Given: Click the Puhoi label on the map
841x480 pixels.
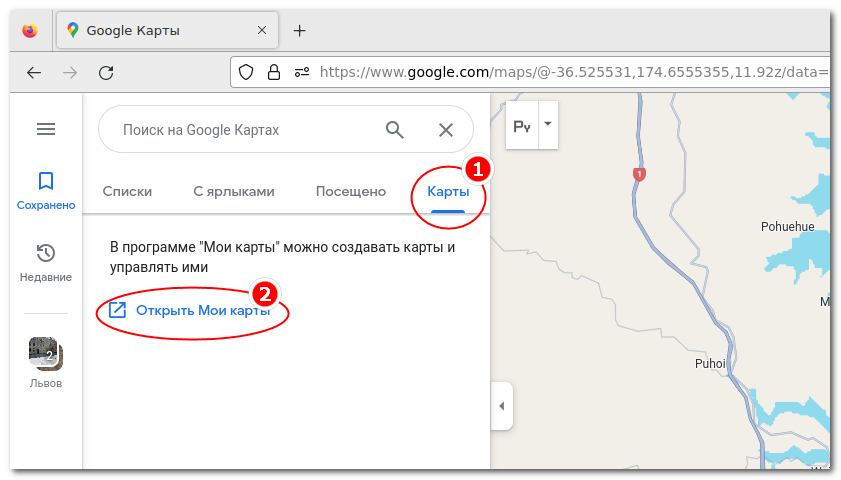Looking at the screenshot, I should click(x=710, y=364).
